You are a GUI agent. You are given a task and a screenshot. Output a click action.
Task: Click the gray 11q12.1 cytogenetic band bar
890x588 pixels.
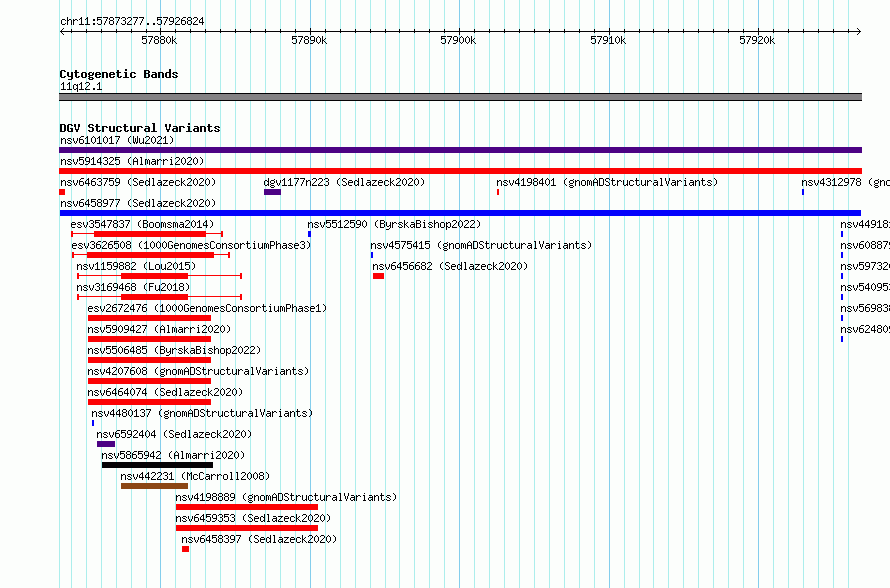pos(460,97)
